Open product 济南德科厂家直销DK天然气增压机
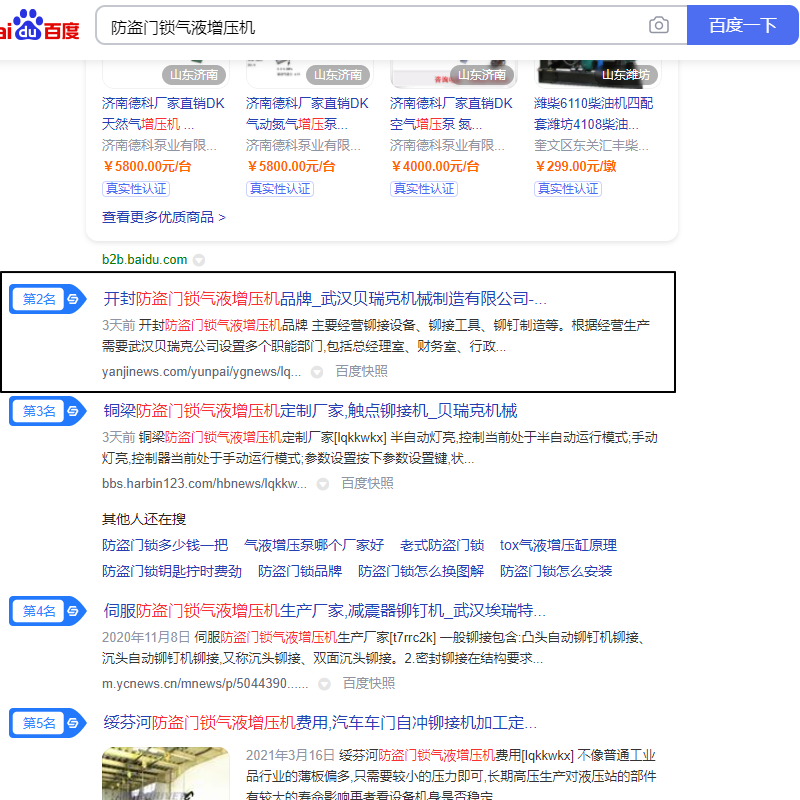 coord(163,113)
